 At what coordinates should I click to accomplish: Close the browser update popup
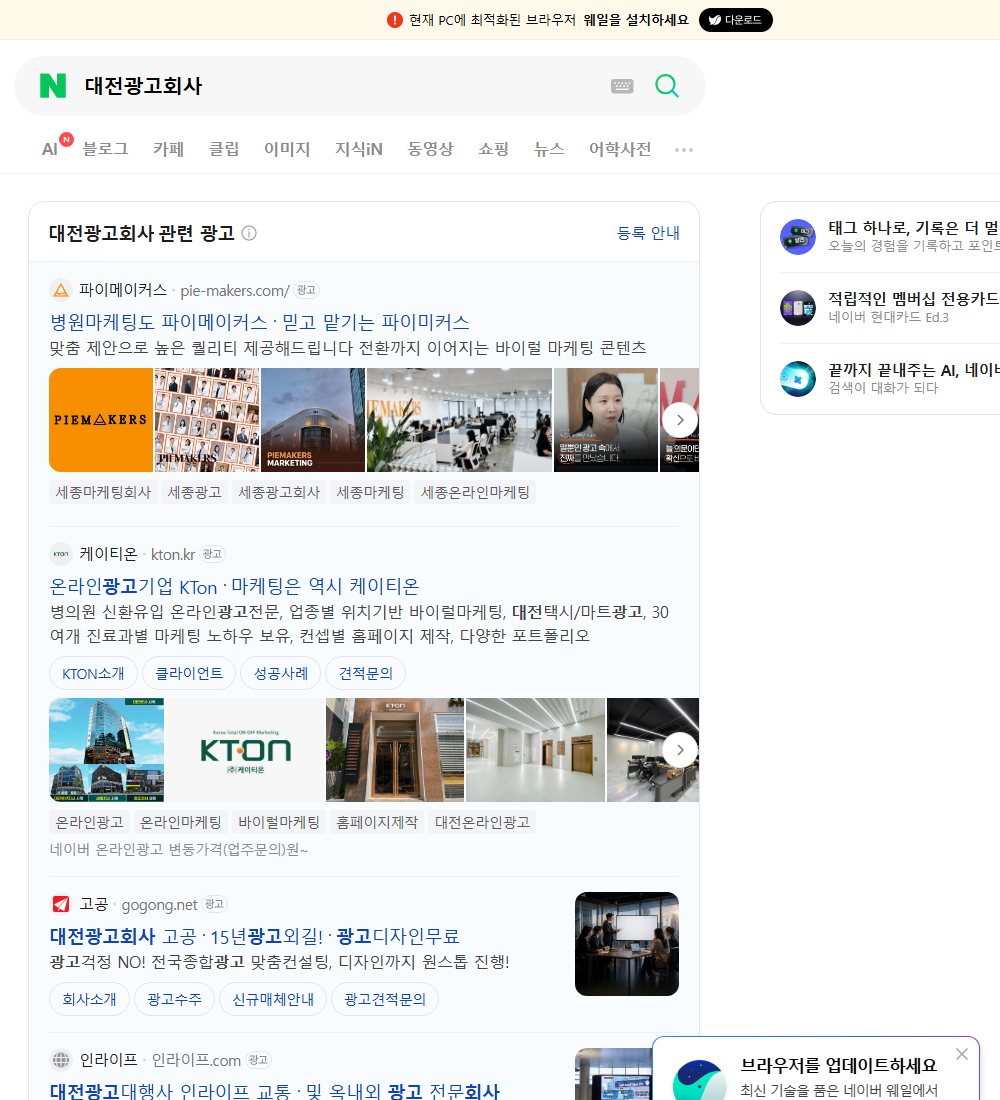[x=961, y=1054]
